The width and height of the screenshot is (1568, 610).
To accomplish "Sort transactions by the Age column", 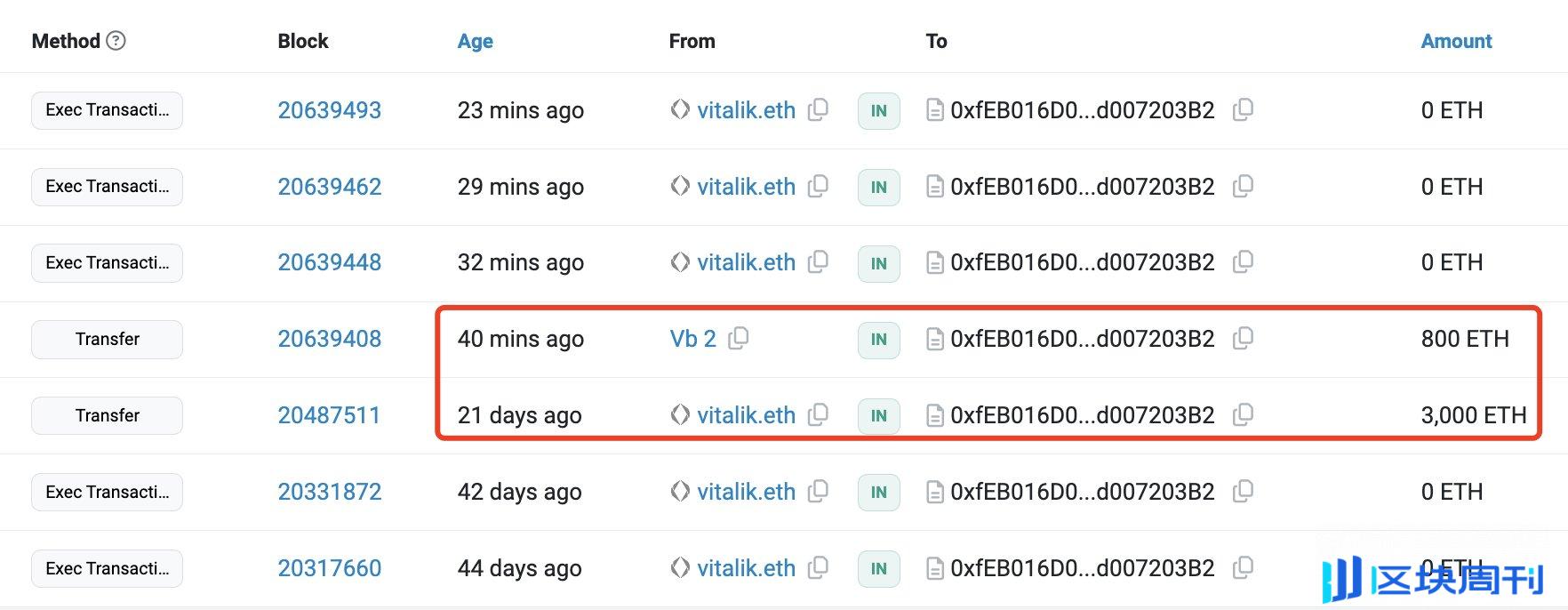I will click(x=475, y=41).
